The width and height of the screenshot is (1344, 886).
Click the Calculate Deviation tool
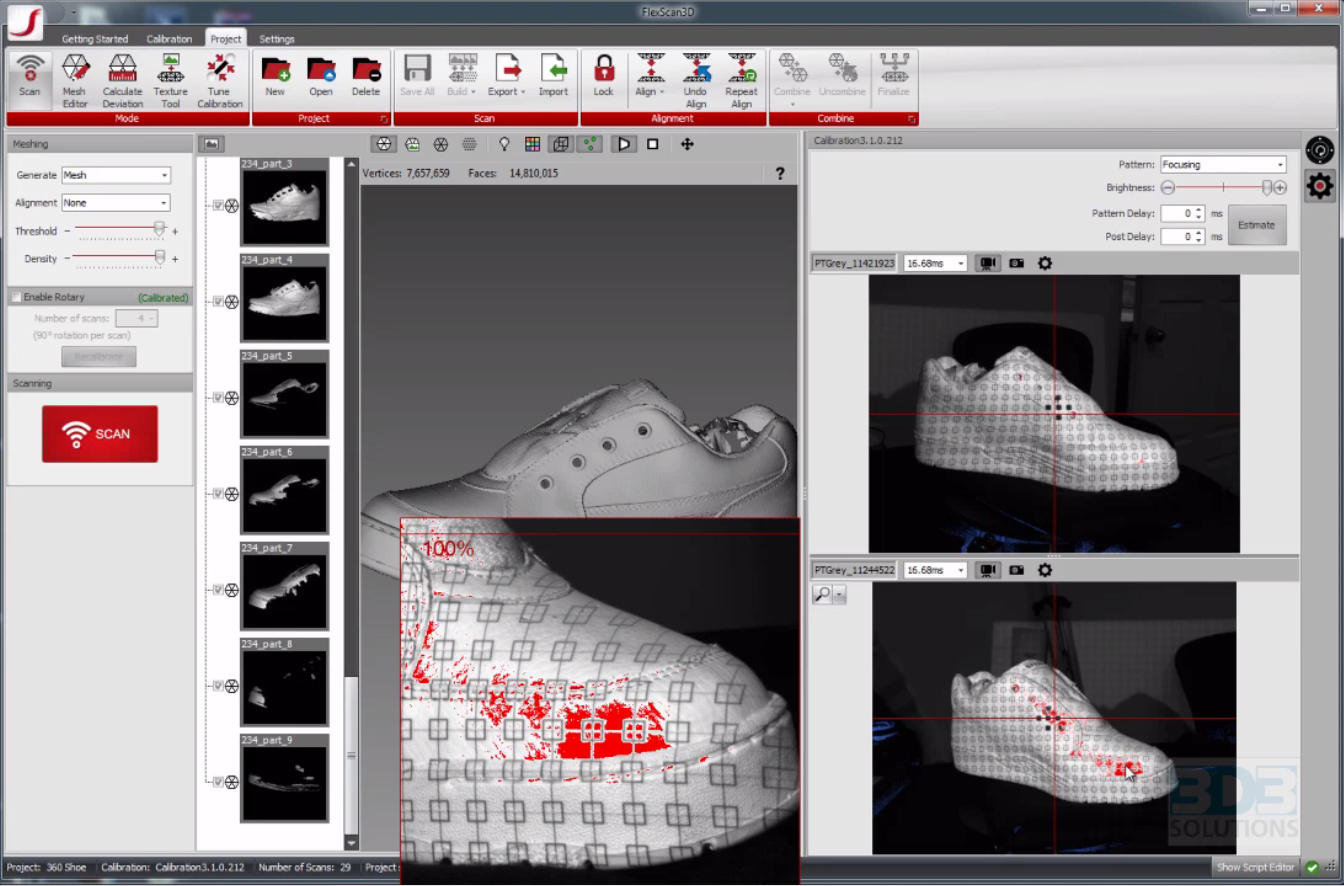(x=122, y=80)
